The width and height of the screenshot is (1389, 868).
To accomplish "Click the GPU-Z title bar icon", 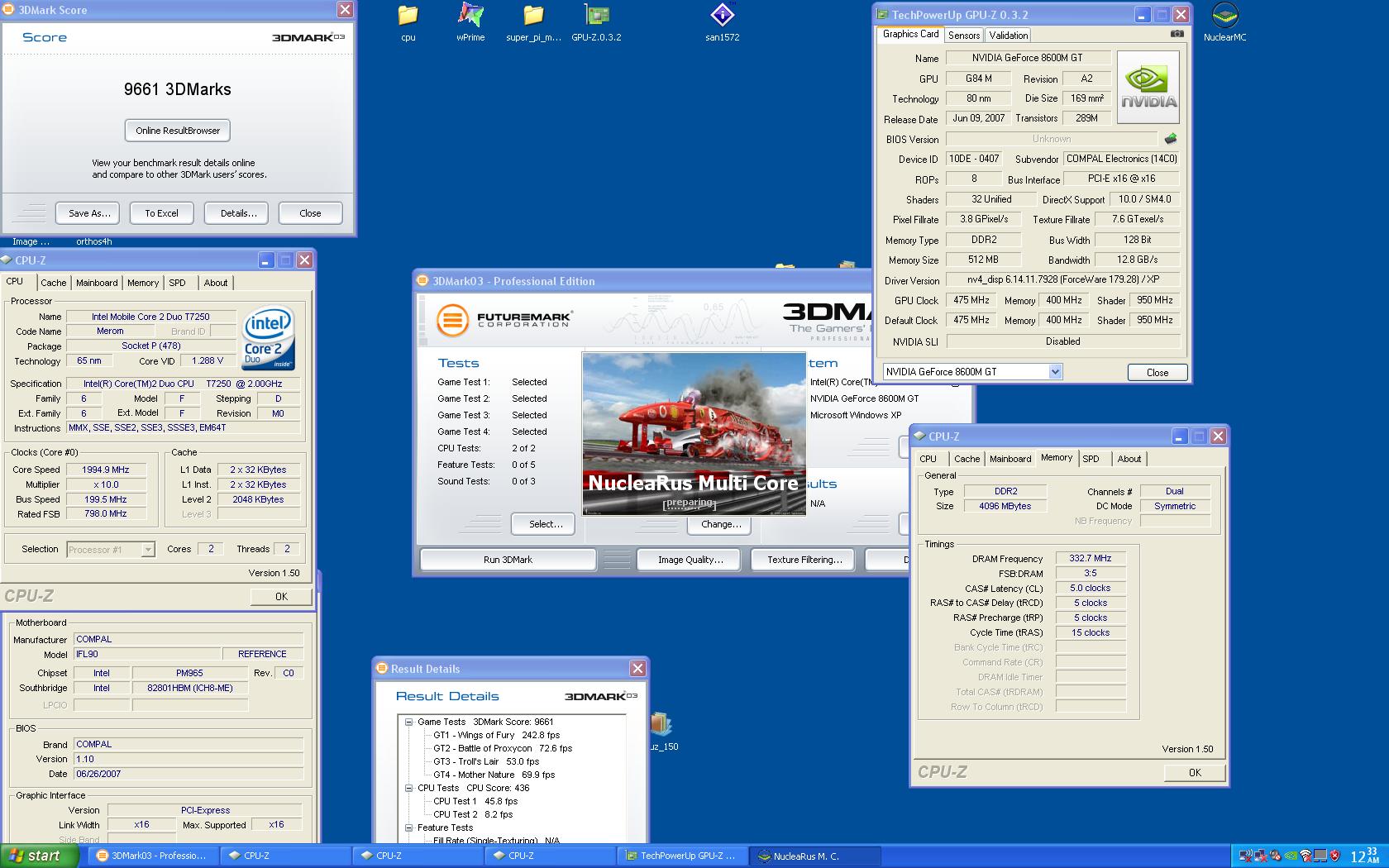I will click(883, 15).
